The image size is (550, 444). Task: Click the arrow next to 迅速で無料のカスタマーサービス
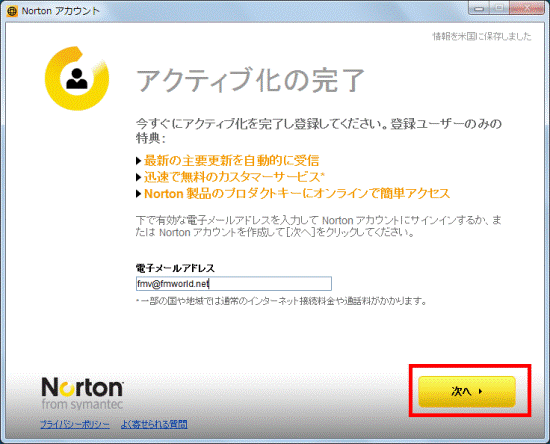pyautogui.click(x=139, y=177)
